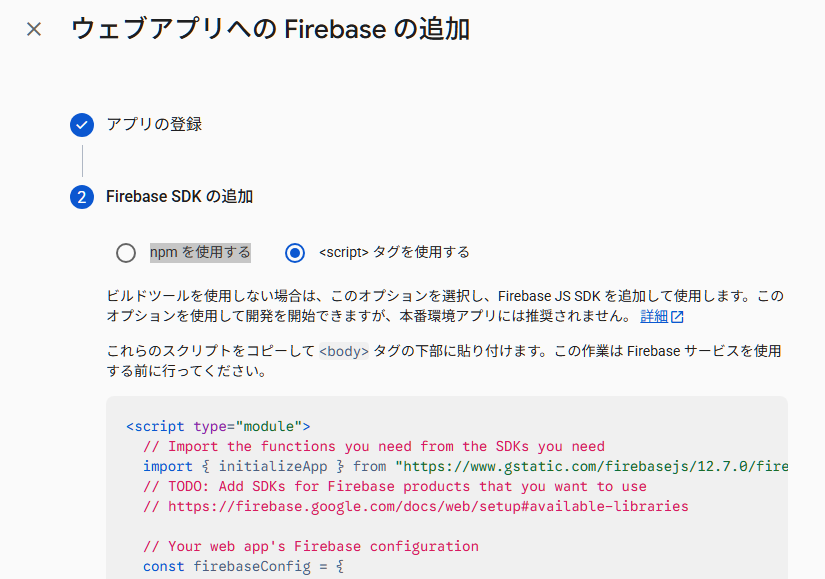Click the external link icon beside 詳細
This screenshot has width=825, height=579.
[677, 317]
